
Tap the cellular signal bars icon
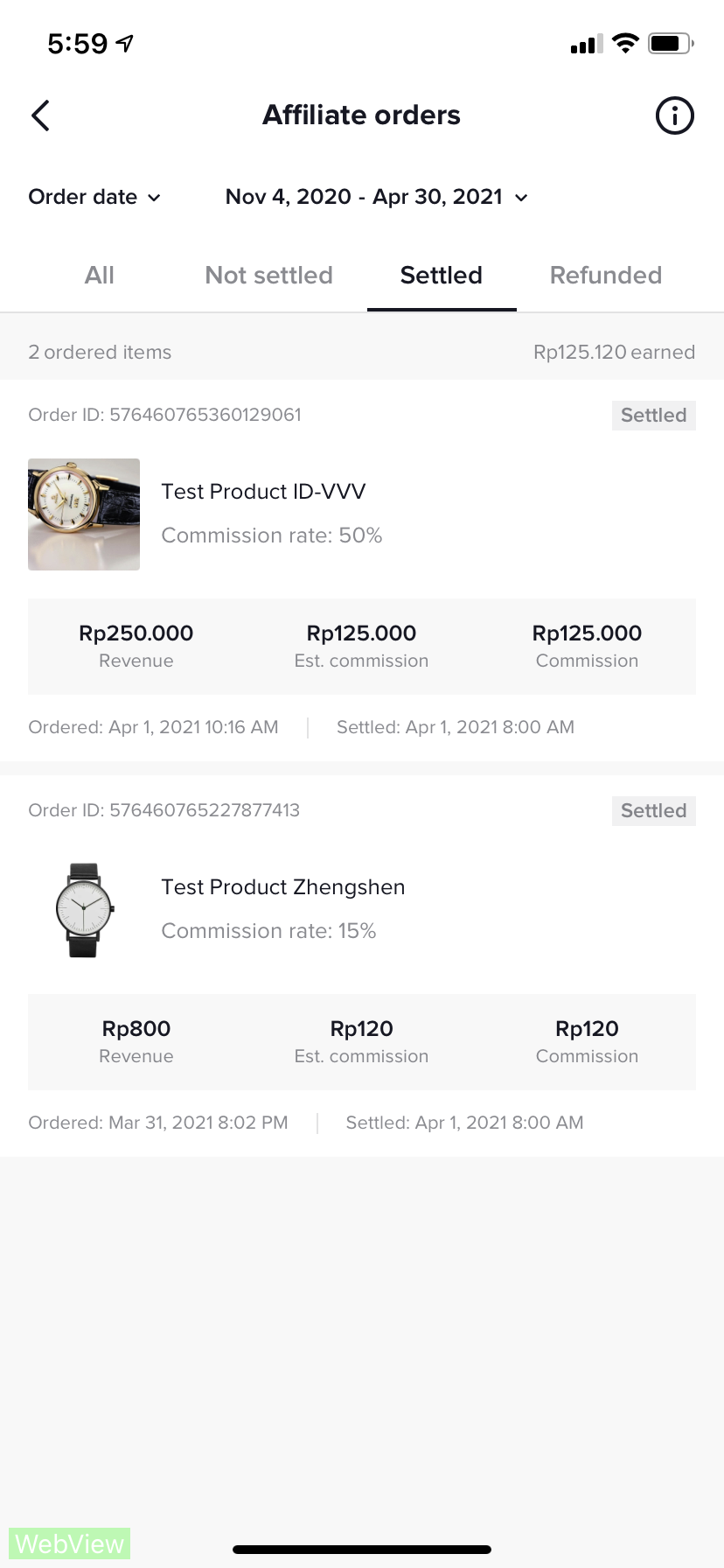586,44
